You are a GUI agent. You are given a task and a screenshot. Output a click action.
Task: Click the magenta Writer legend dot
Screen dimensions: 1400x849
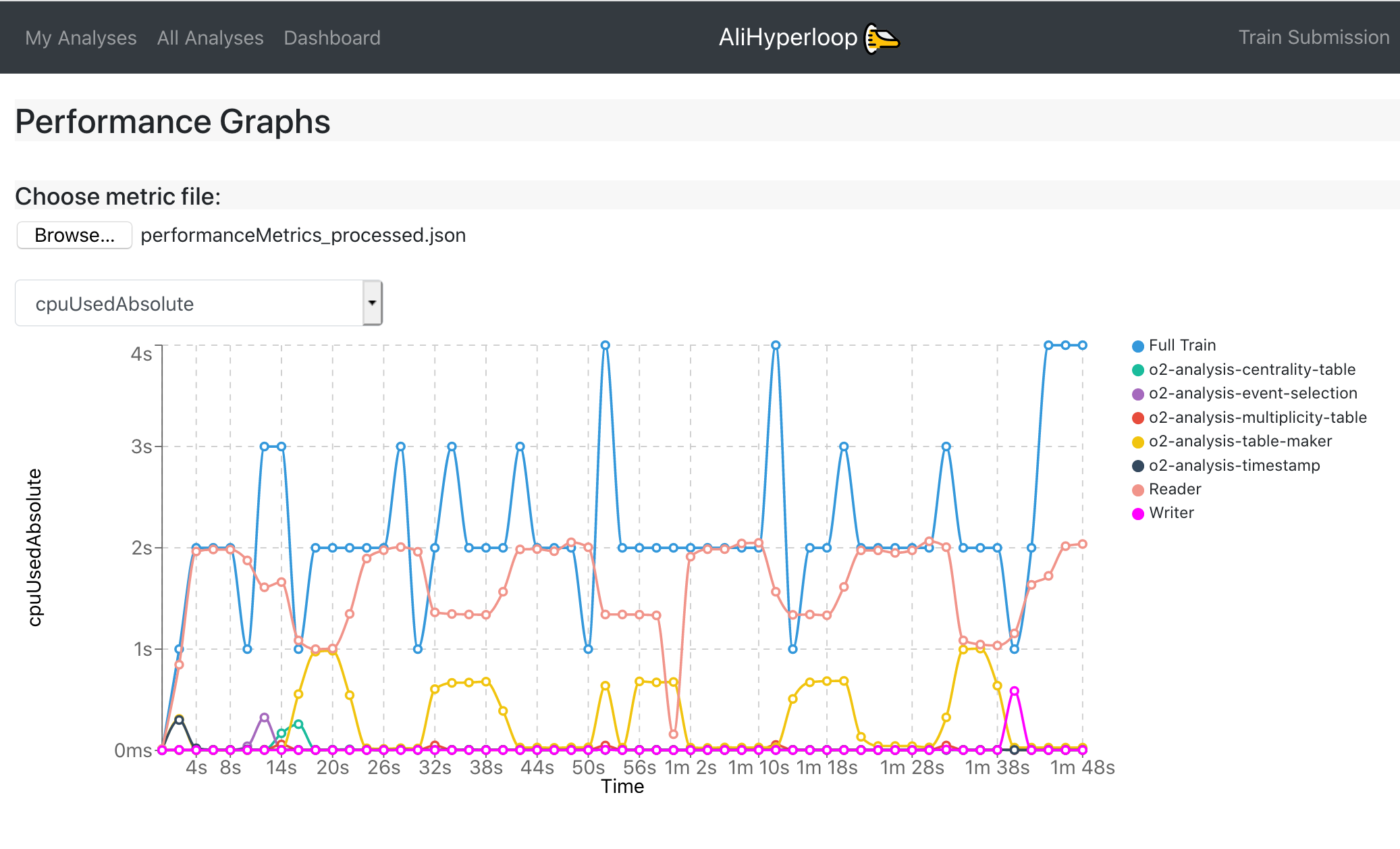point(1138,514)
